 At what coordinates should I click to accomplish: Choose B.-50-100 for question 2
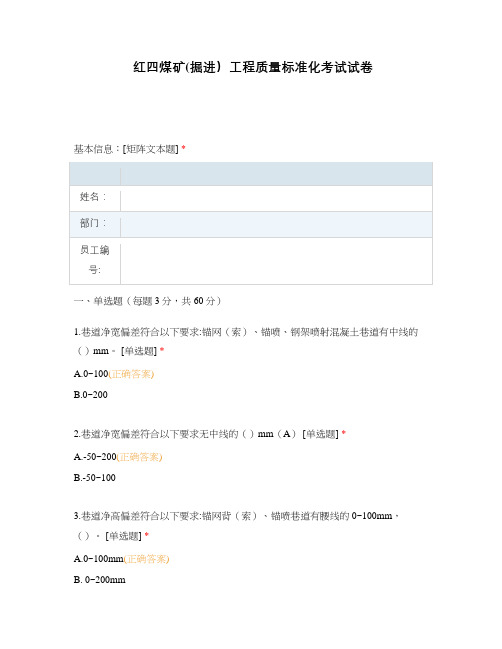click(95, 477)
